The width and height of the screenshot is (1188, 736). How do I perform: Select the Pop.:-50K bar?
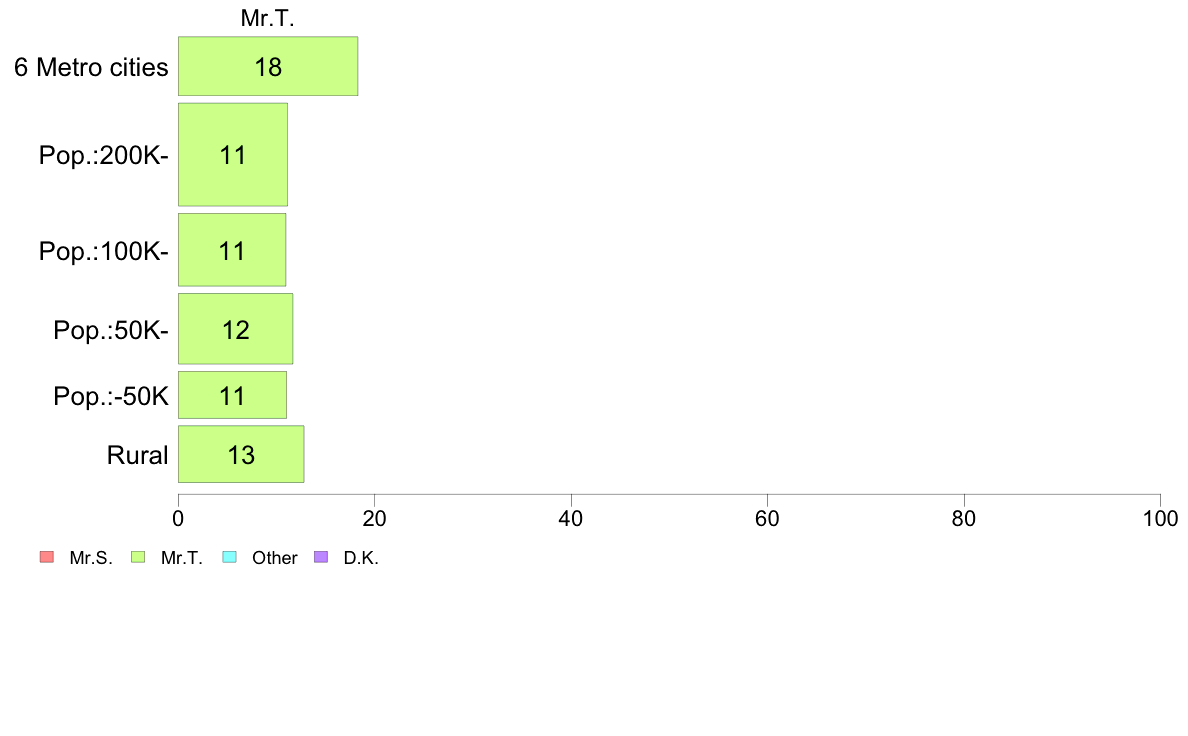click(233, 395)
